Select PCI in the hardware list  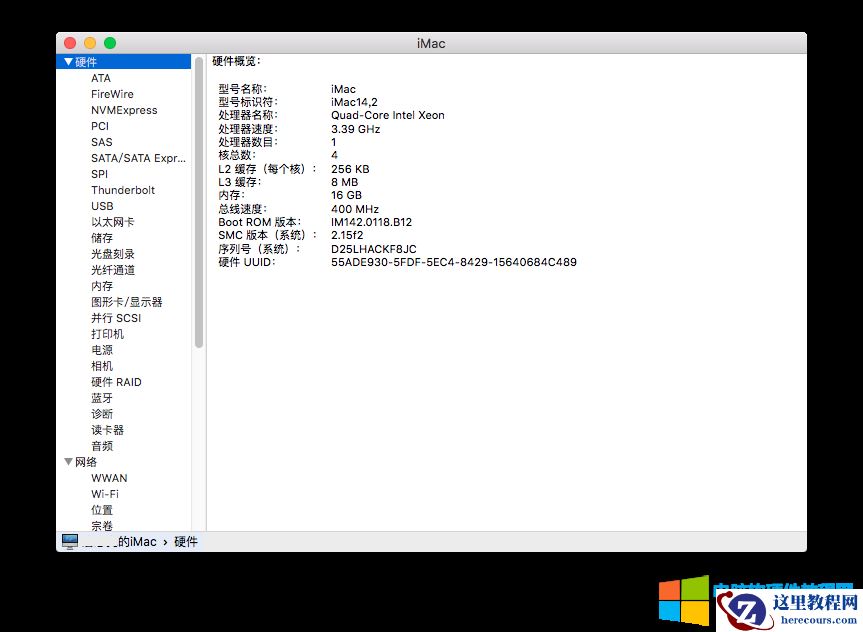coord(100,126)
